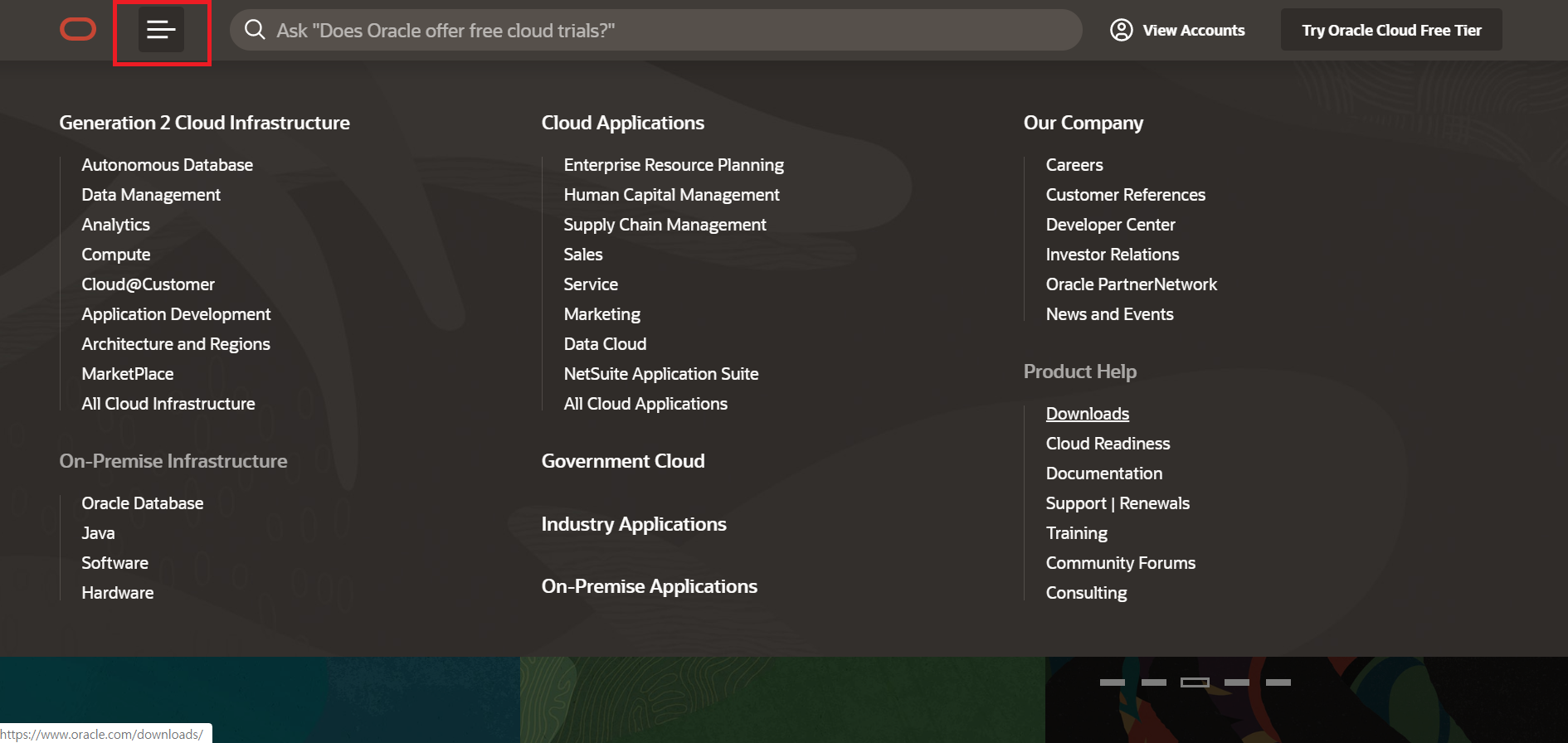The image size is (1568, 743).
Task: Visit MarketPlace link
Action: point(127,374)
